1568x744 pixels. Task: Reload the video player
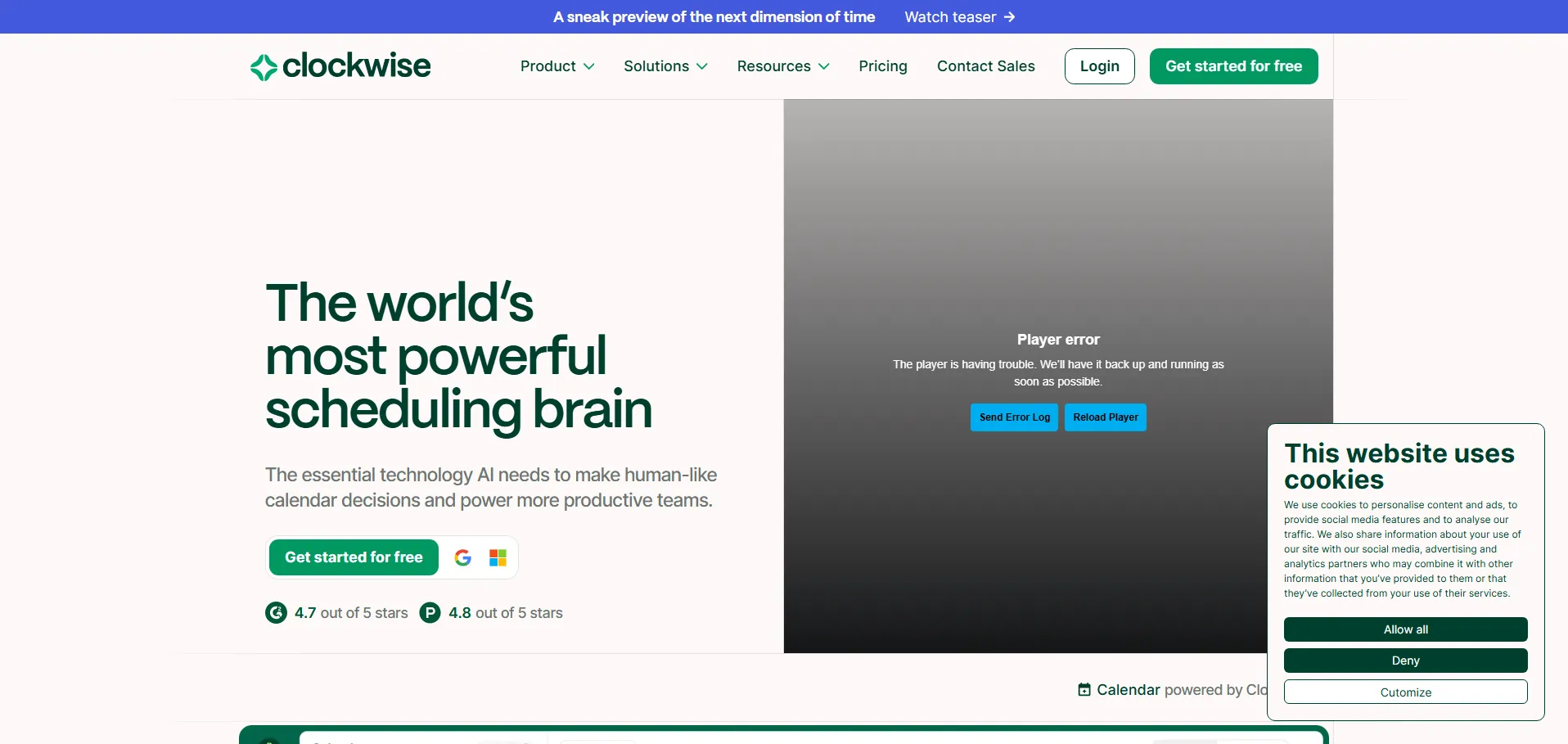pyautogui.click(x=1105, y=417)
